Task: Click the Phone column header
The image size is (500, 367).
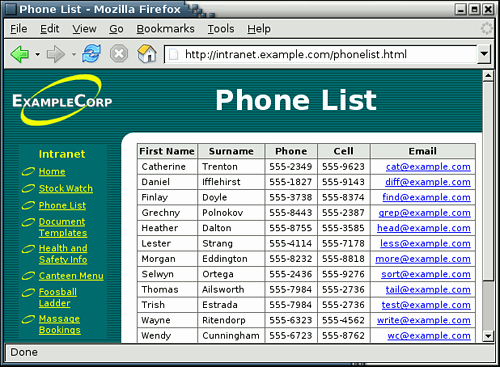Action: 291,151
